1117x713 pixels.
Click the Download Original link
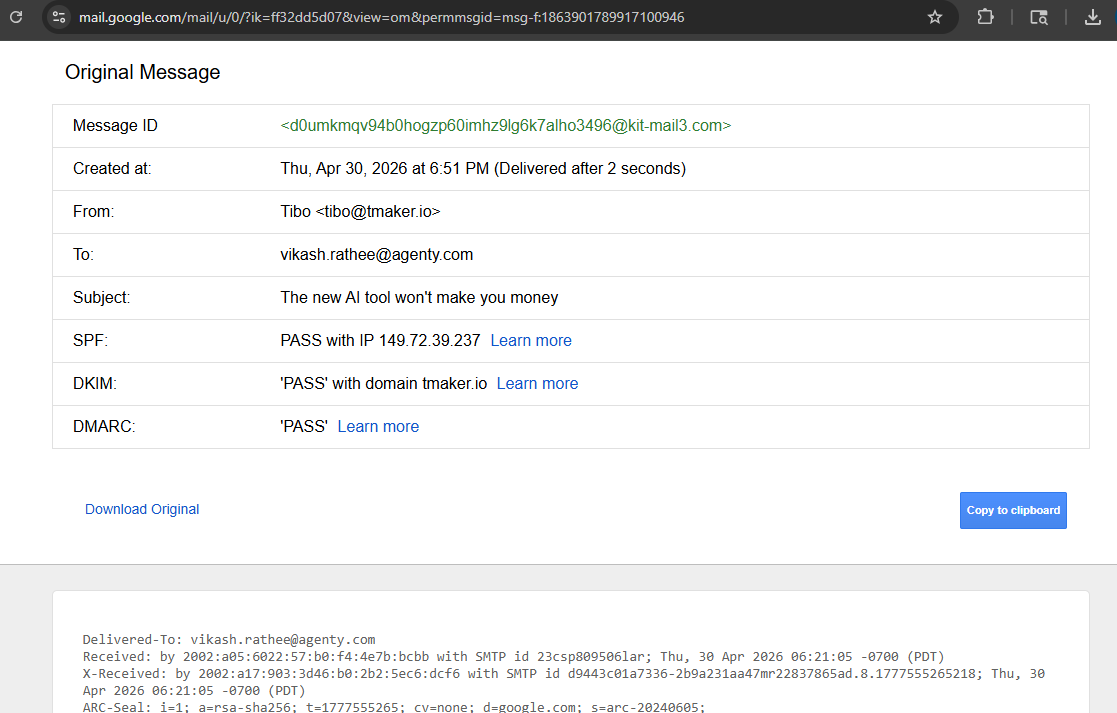(x=142, y=509)
